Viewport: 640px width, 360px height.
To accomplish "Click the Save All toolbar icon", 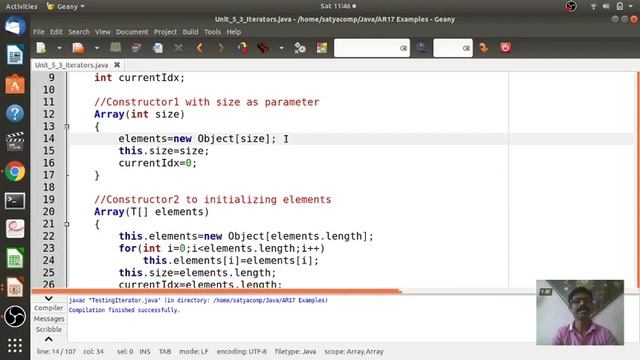I will [136, 48].
